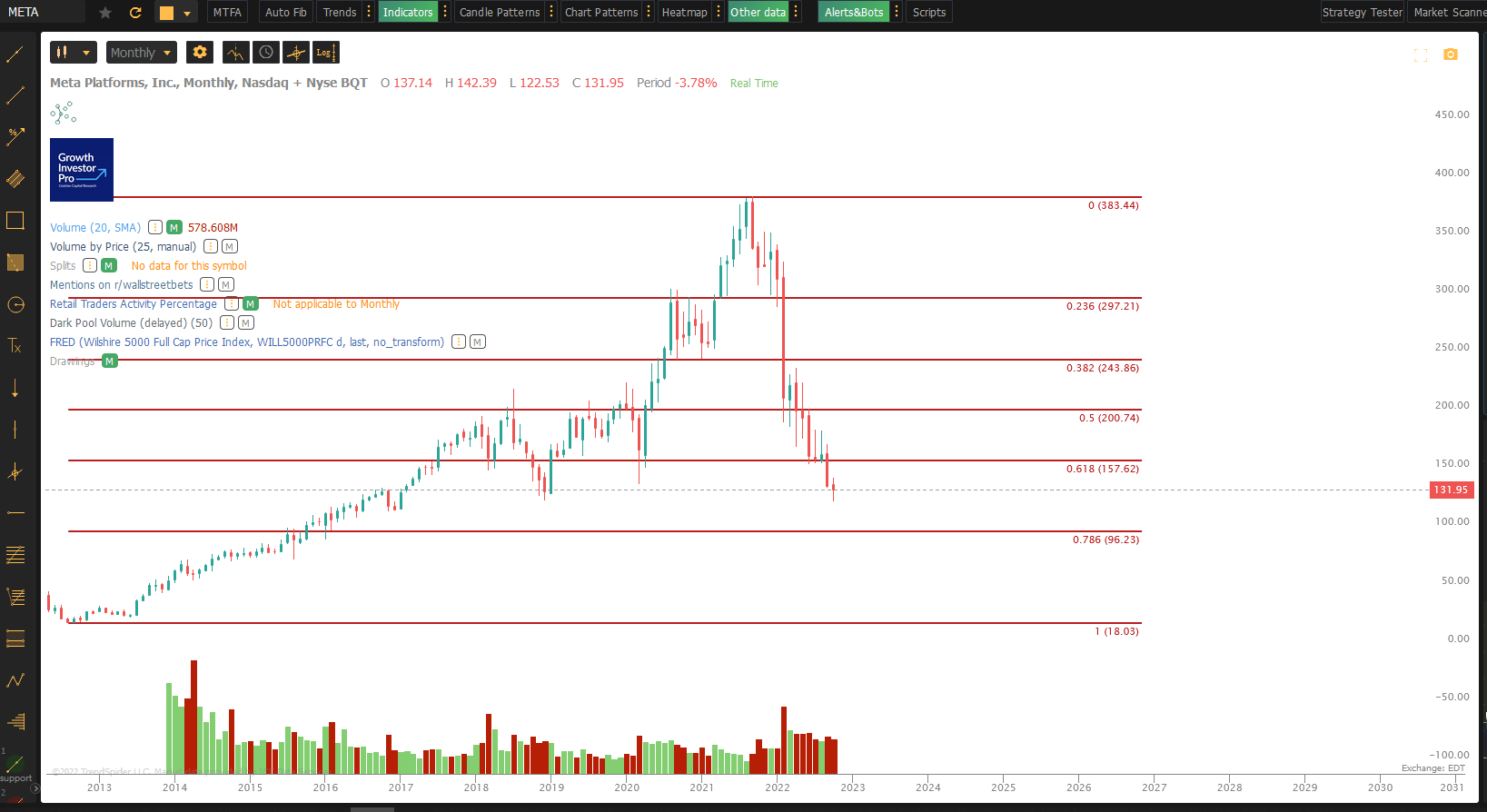Select the Tx text annotation tool
Viewport: 1487px width, 812px height.
tap(15, 346)
